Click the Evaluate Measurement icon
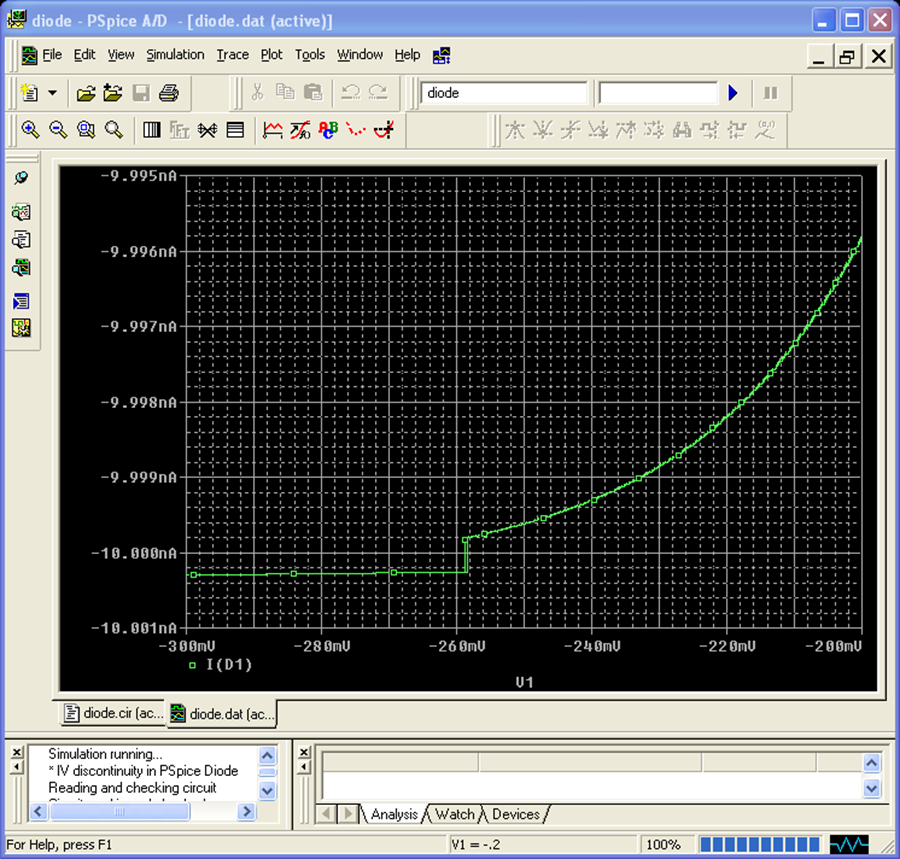 [x=300, y=130]
